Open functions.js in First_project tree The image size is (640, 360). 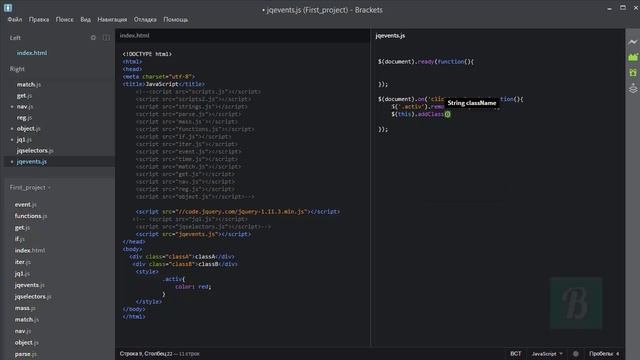click(x=31, y=216)
